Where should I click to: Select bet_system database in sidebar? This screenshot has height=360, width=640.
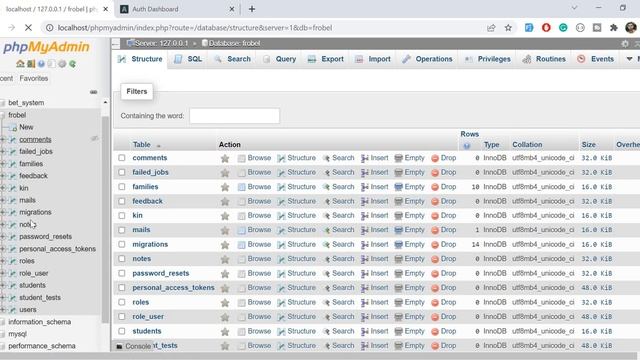(26, 103)
